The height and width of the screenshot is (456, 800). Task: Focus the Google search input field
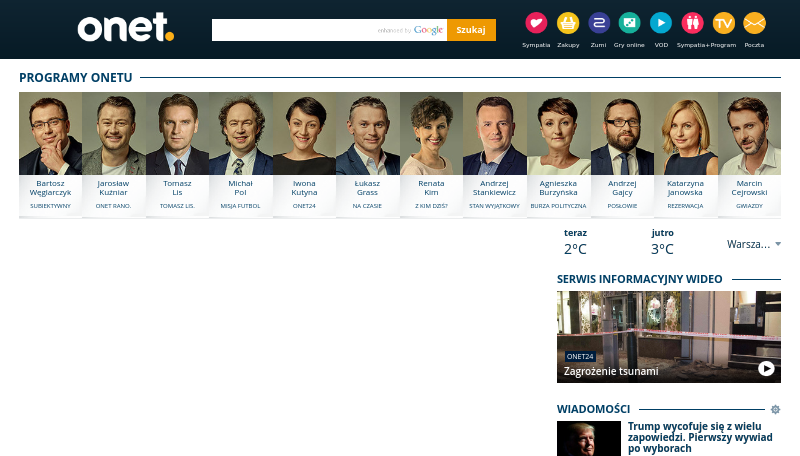[x=329, y=30]
